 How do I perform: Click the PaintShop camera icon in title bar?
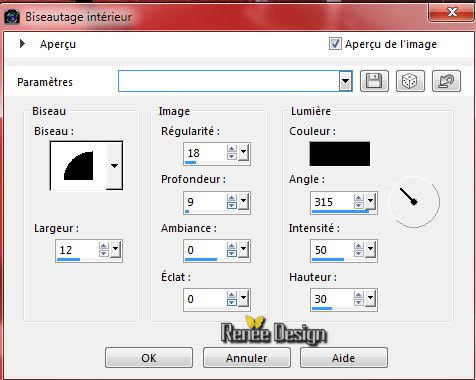pos(12,17)
